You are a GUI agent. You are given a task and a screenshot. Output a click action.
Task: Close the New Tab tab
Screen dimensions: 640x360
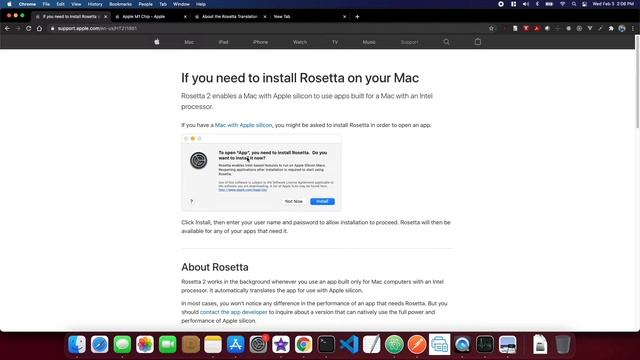click(x=344, y=17)
